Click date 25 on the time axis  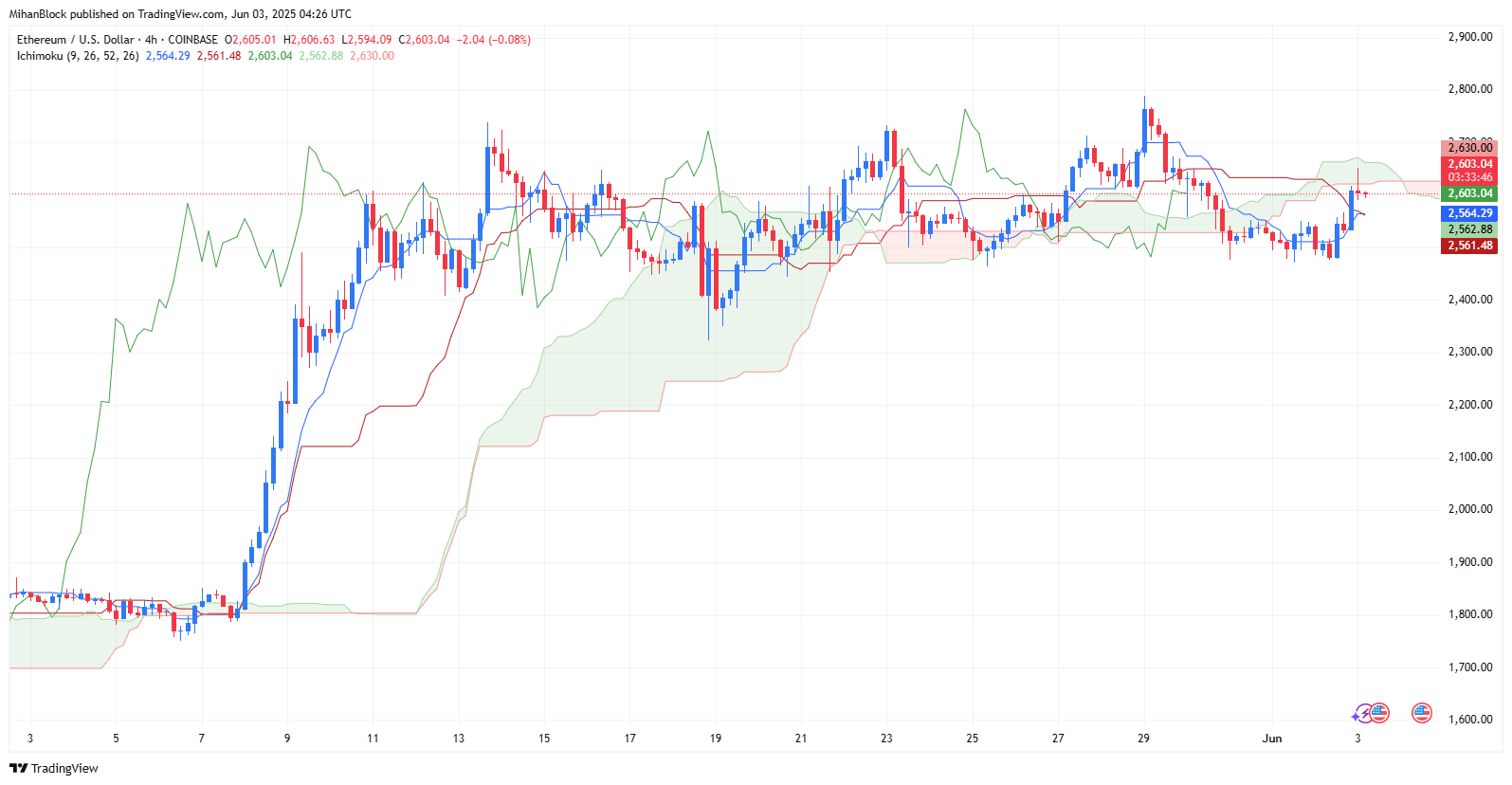click(x=973, y=739)
